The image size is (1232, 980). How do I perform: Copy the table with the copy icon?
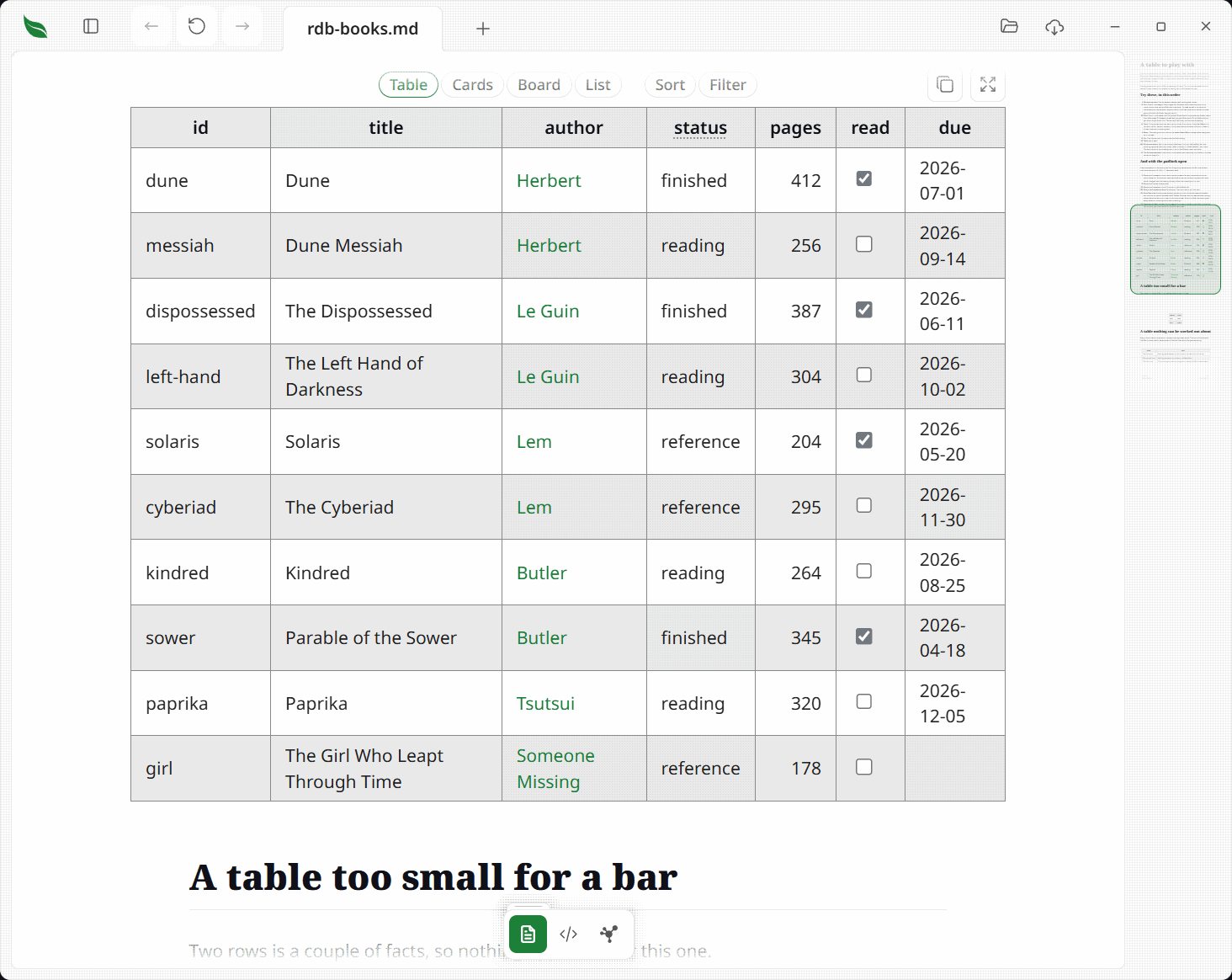coord(945,85)
